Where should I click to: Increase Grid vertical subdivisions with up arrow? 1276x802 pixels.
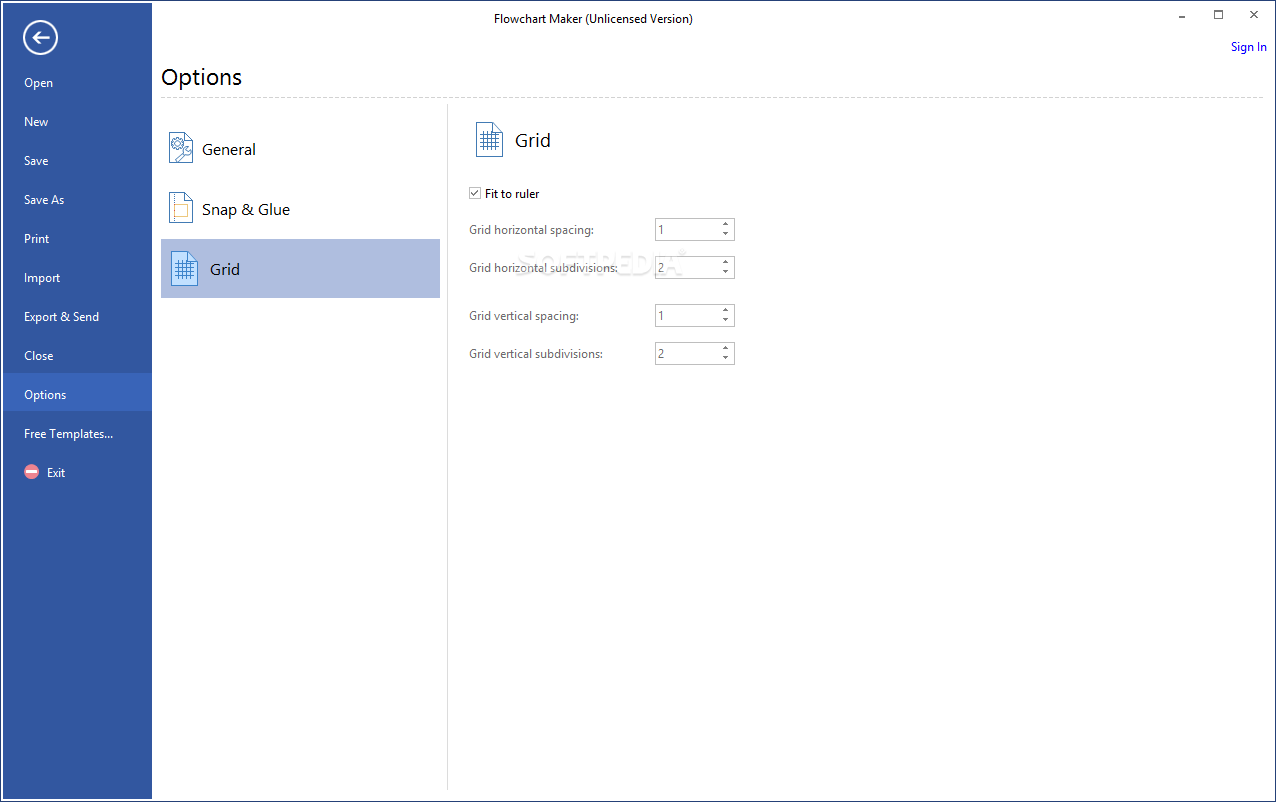tap(725, 349)
